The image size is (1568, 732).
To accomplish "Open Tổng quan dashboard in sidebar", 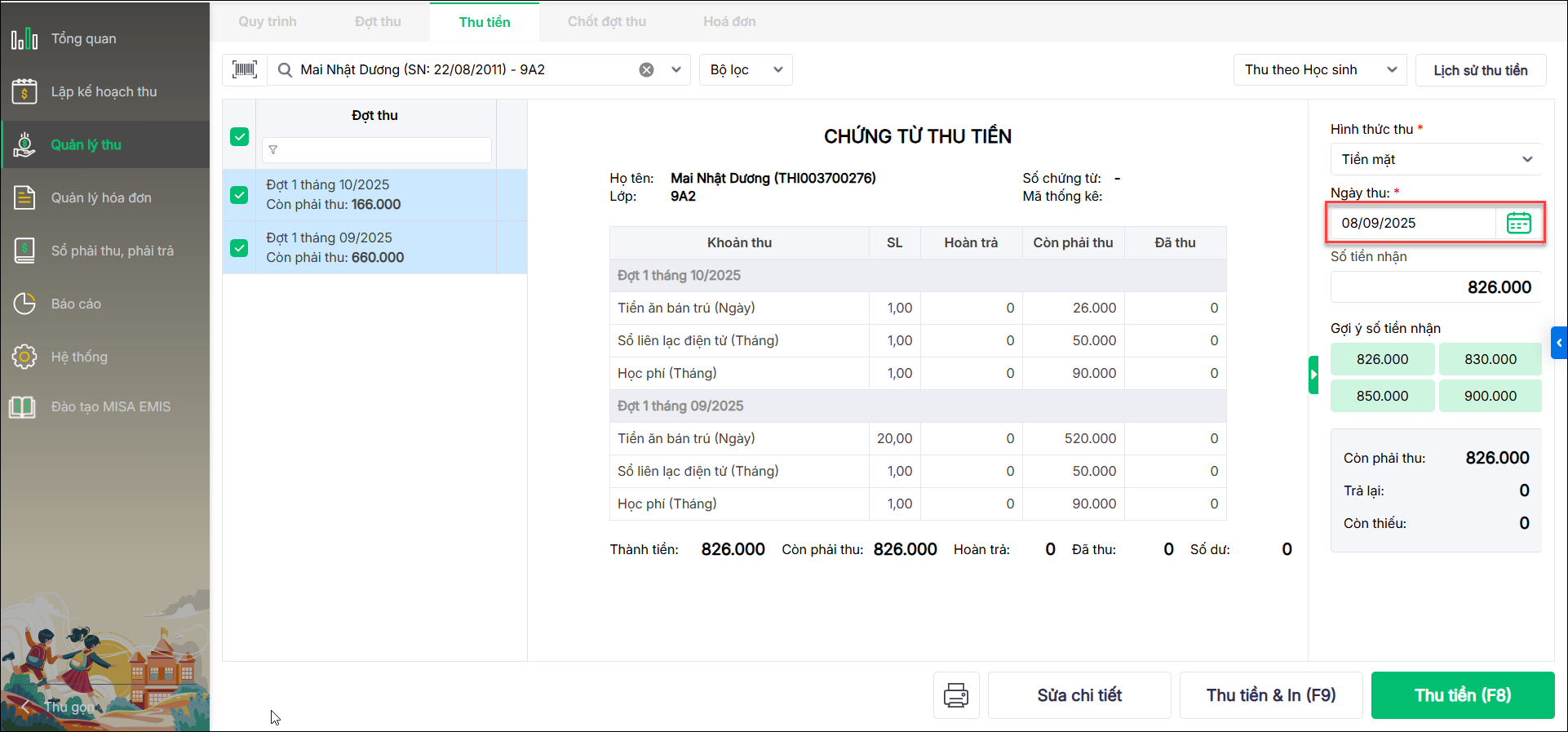I will click(x=83, y=38).
